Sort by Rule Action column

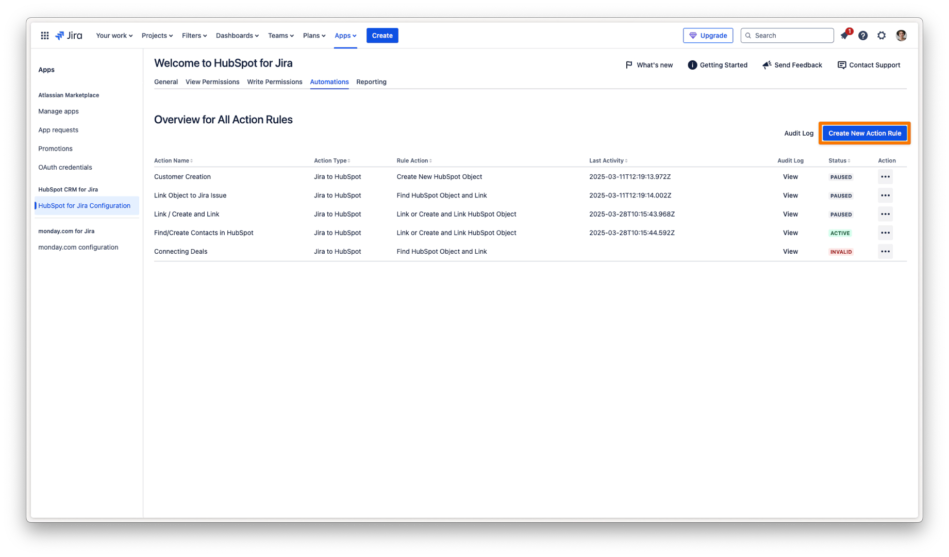coord(414,161)
